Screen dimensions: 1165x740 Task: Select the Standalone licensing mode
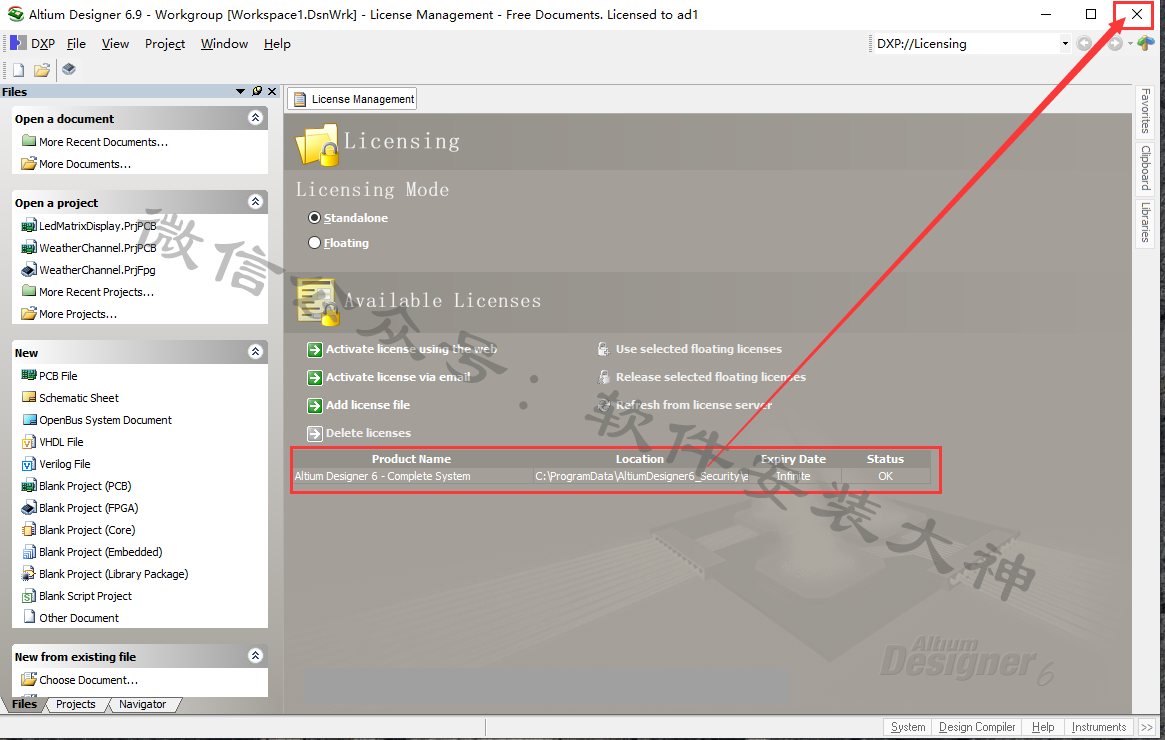point(314,218)
